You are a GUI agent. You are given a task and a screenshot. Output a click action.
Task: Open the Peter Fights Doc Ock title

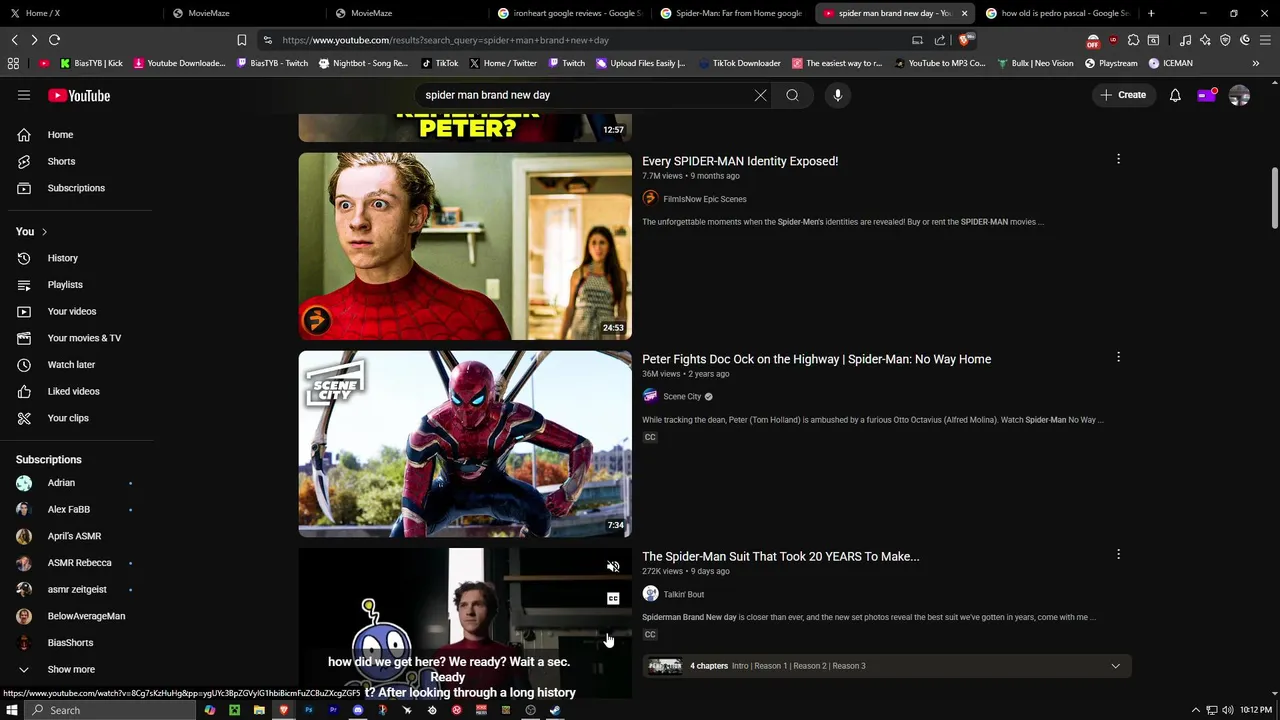816,359
